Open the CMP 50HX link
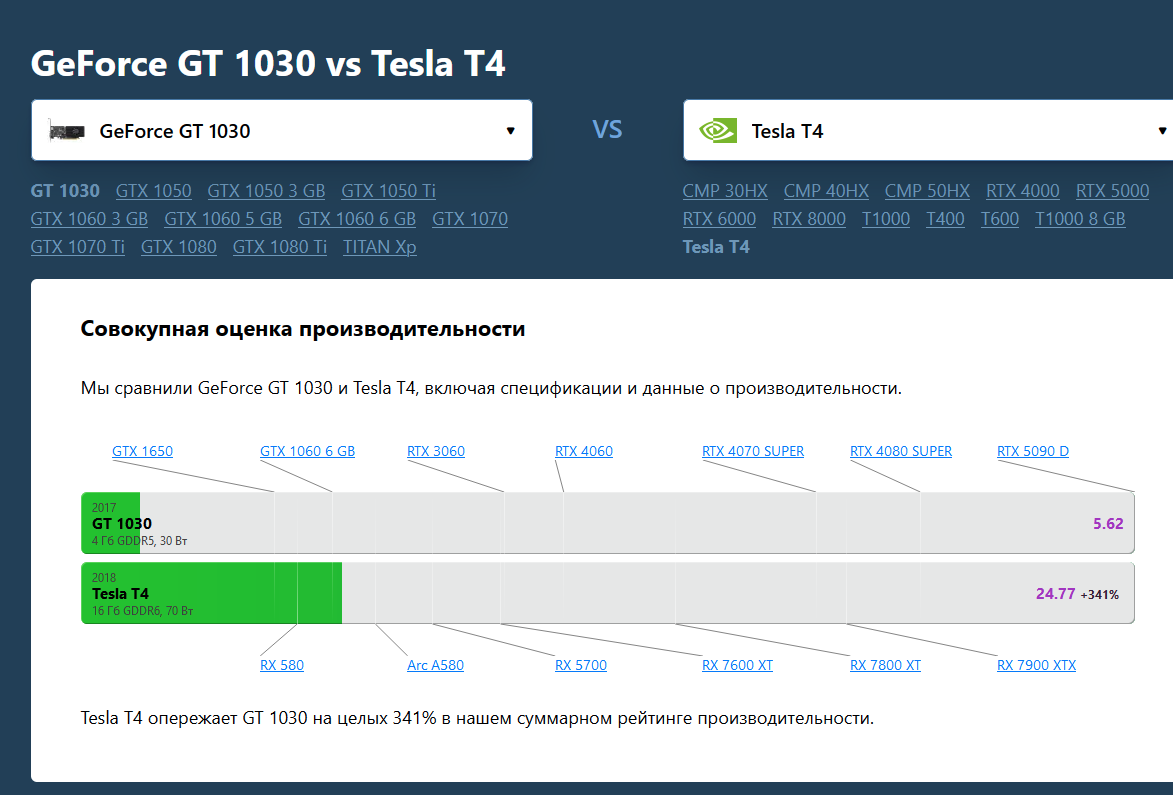 click(927, 191)
